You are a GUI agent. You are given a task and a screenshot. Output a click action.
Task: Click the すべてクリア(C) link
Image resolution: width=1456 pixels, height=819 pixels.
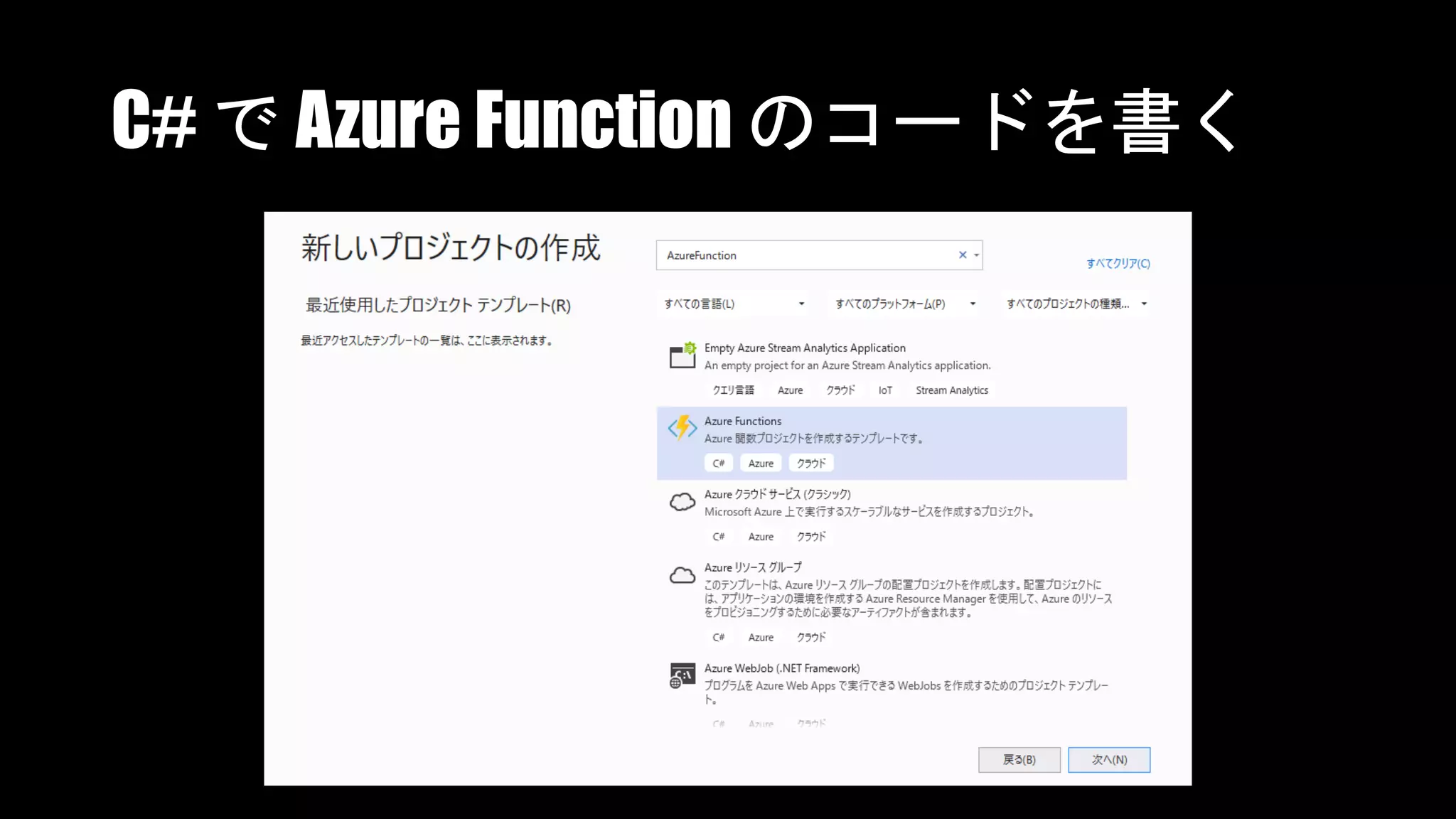[x=1118, y=264]
